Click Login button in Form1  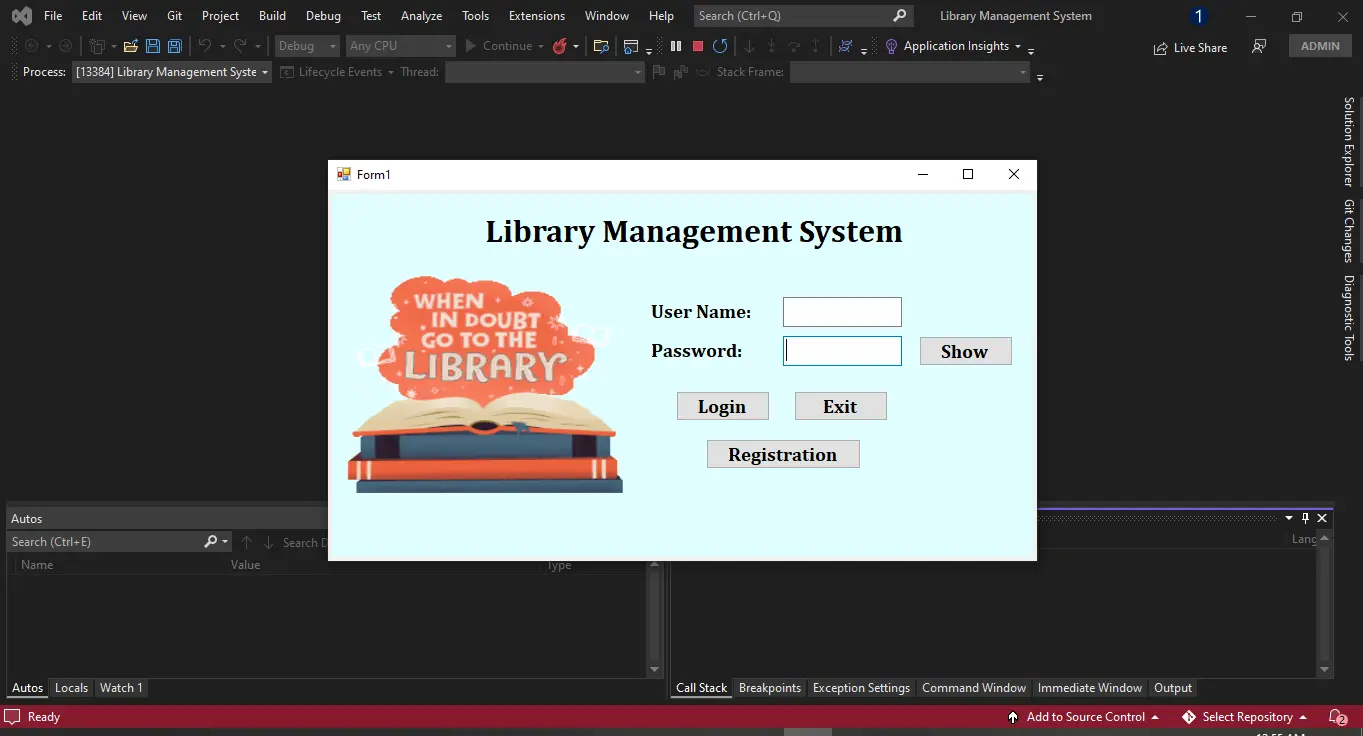(x=722, y=406)
